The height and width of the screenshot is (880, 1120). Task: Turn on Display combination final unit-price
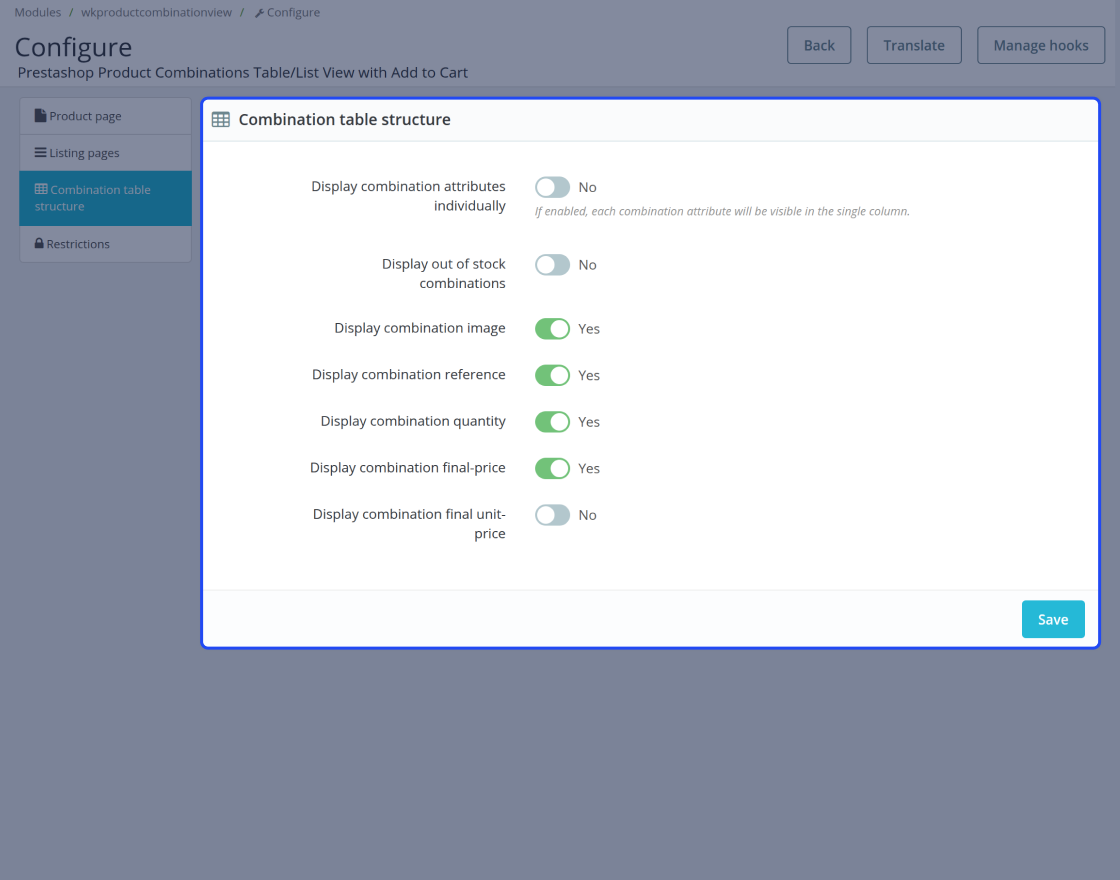tap(552, 515)
